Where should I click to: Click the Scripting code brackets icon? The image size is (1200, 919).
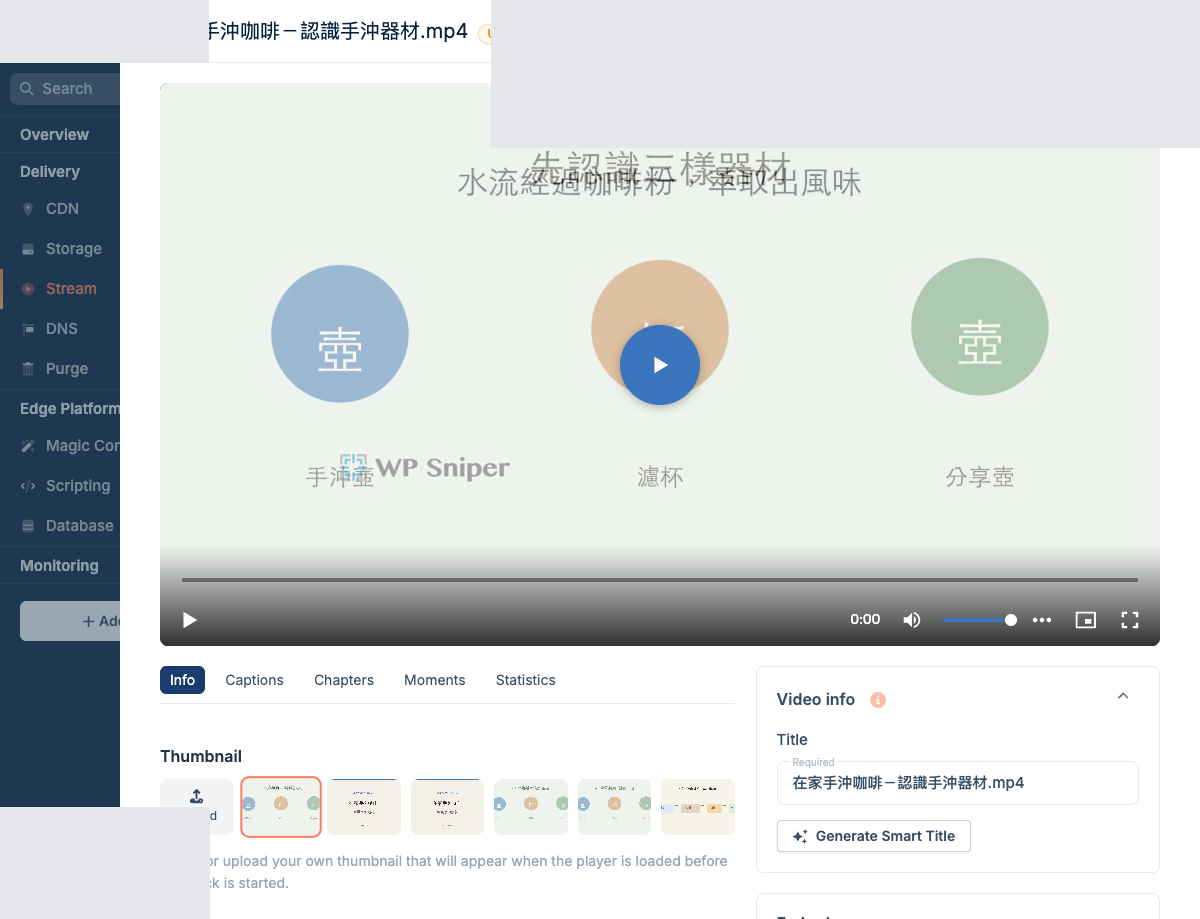coord(27,486)
